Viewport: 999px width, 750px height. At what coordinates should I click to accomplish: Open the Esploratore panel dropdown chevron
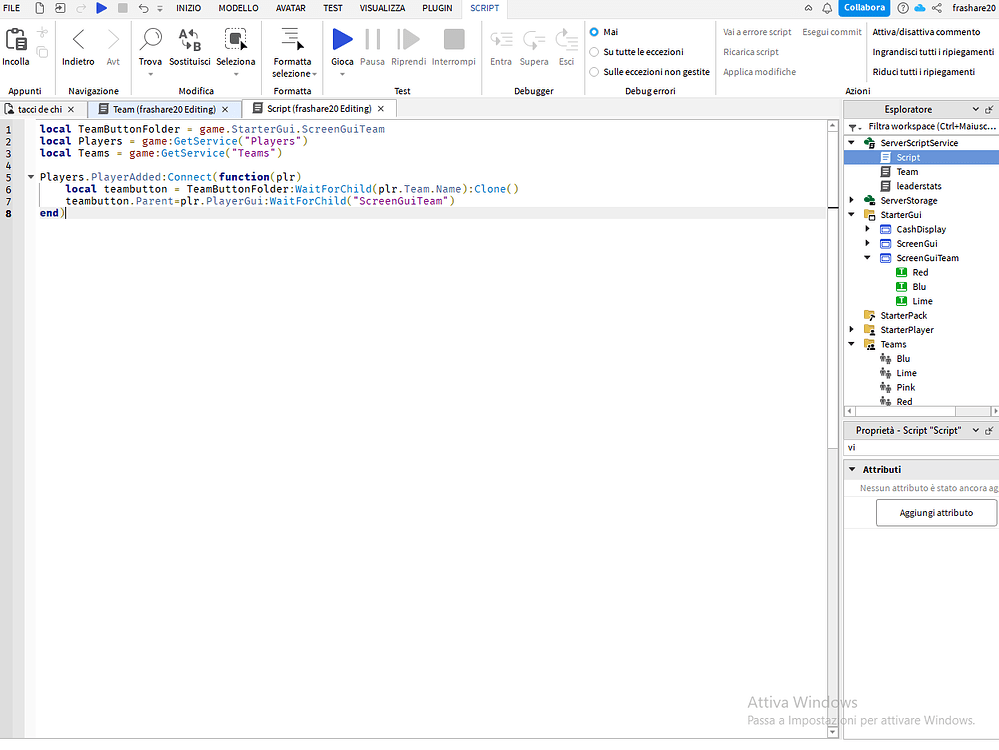click(975, 110)
